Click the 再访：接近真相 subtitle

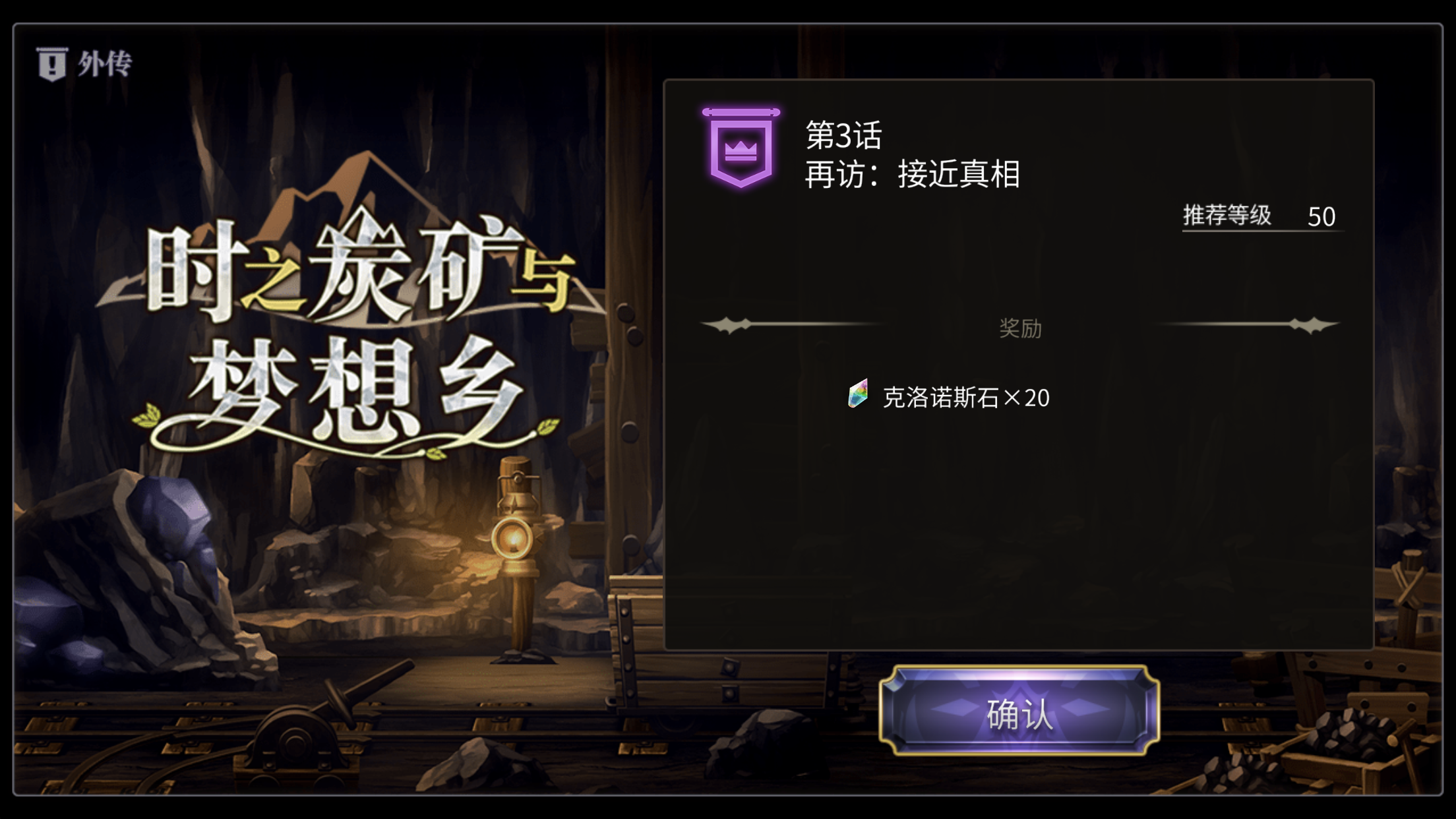click(x=913, y=175)
